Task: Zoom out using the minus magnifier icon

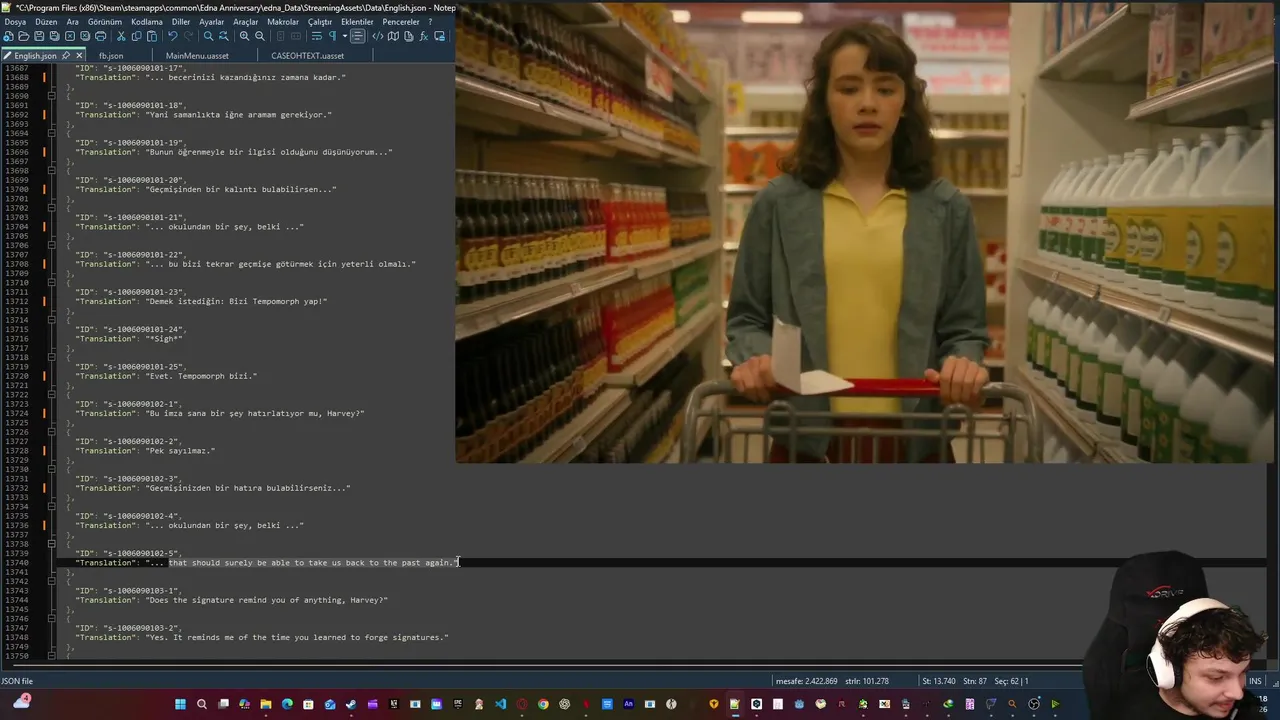Action: click(259, 36)
